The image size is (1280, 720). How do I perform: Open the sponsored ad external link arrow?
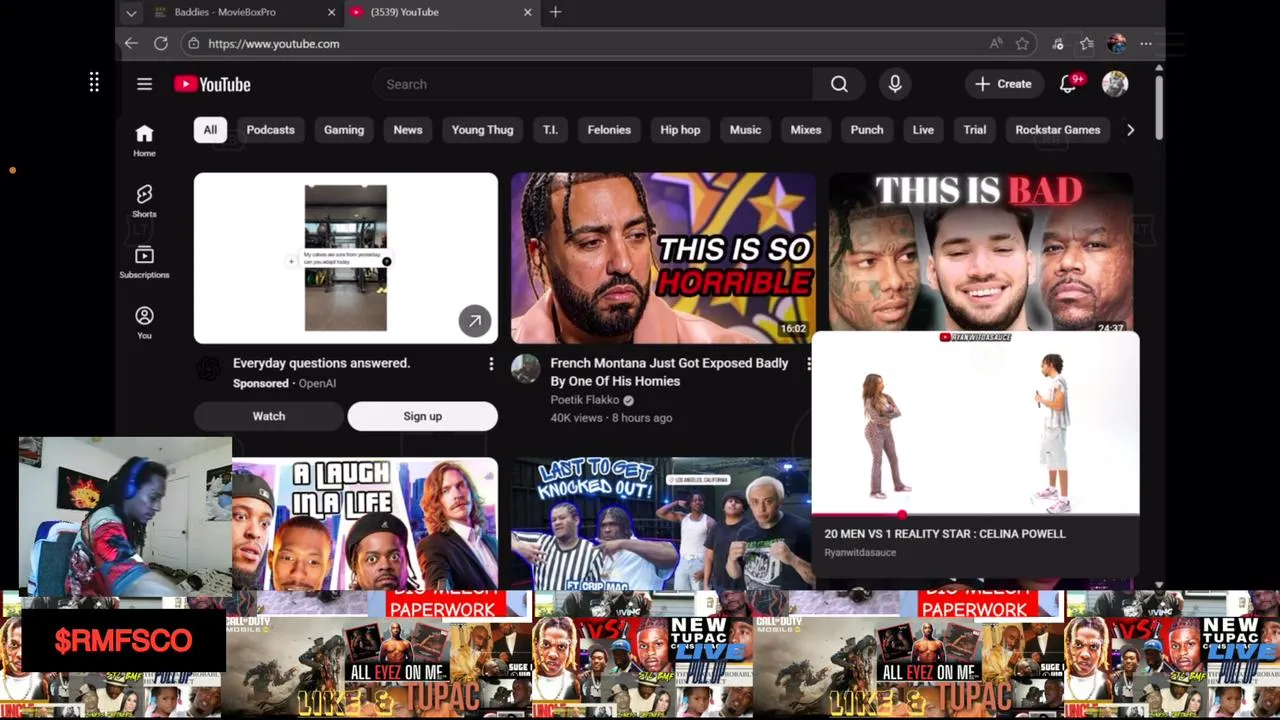click(x=475, y=320)
